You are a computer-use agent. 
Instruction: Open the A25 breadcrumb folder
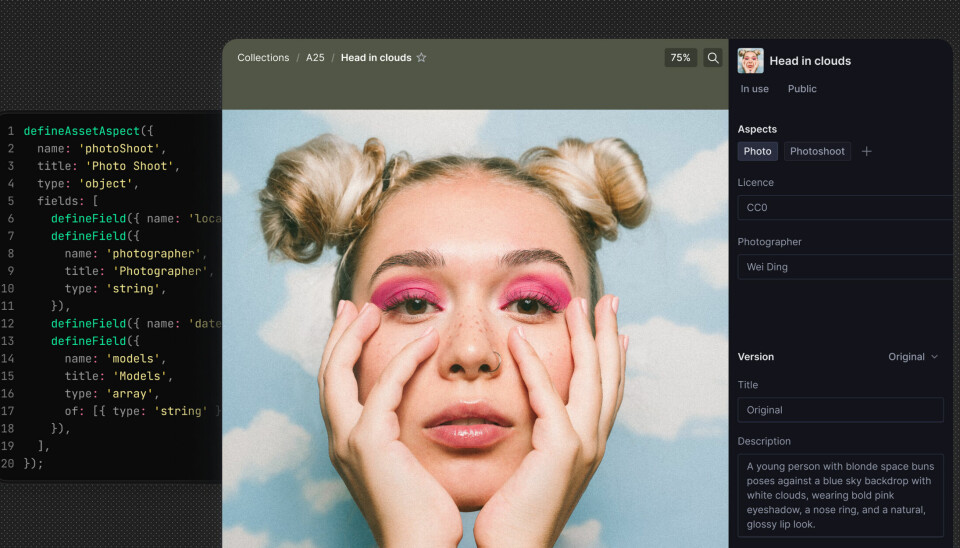315,58
